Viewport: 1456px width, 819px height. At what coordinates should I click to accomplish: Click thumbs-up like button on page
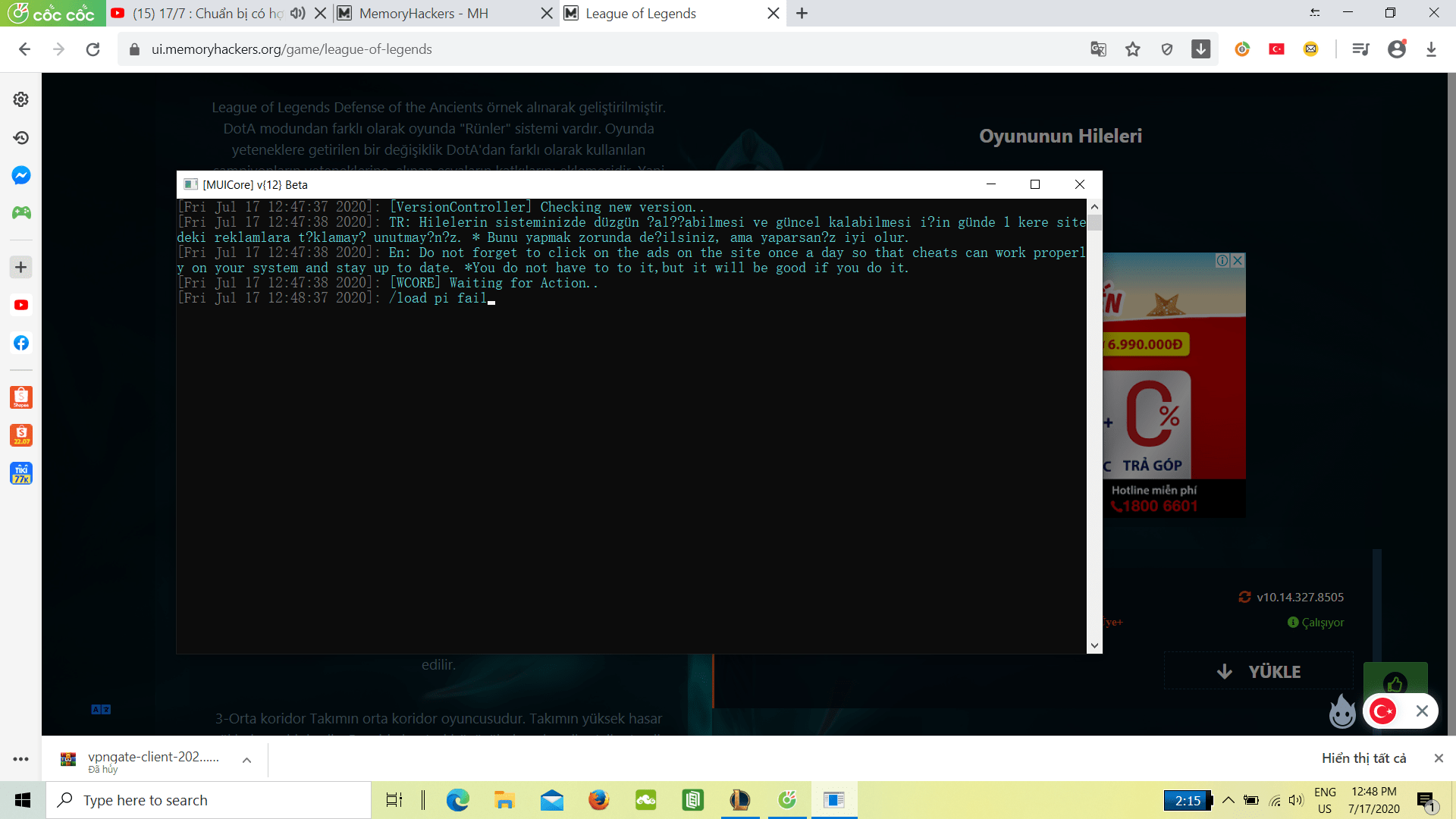click(x=1395, y=683)
